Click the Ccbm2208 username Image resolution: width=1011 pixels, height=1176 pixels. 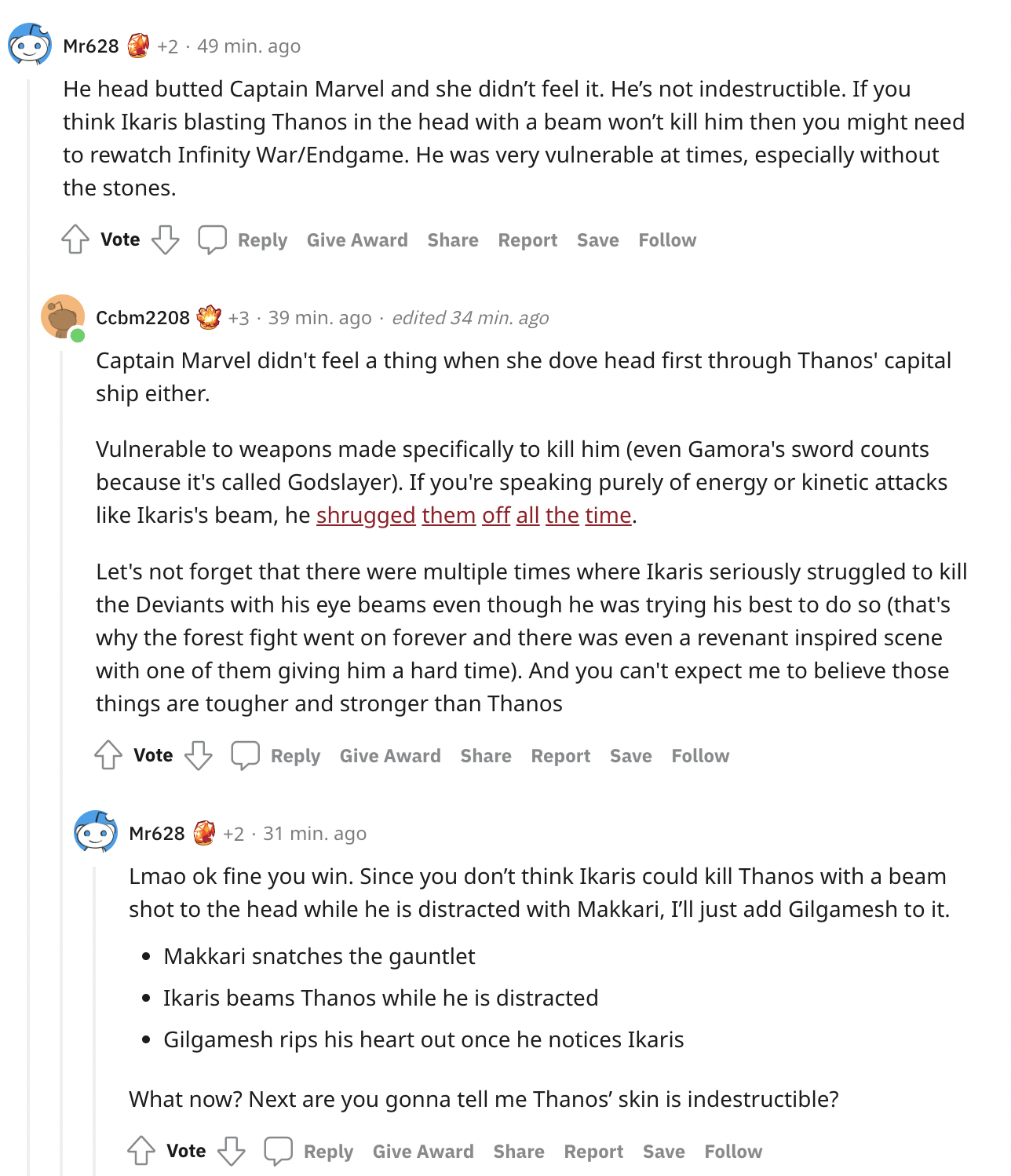(x=143, y=318)
